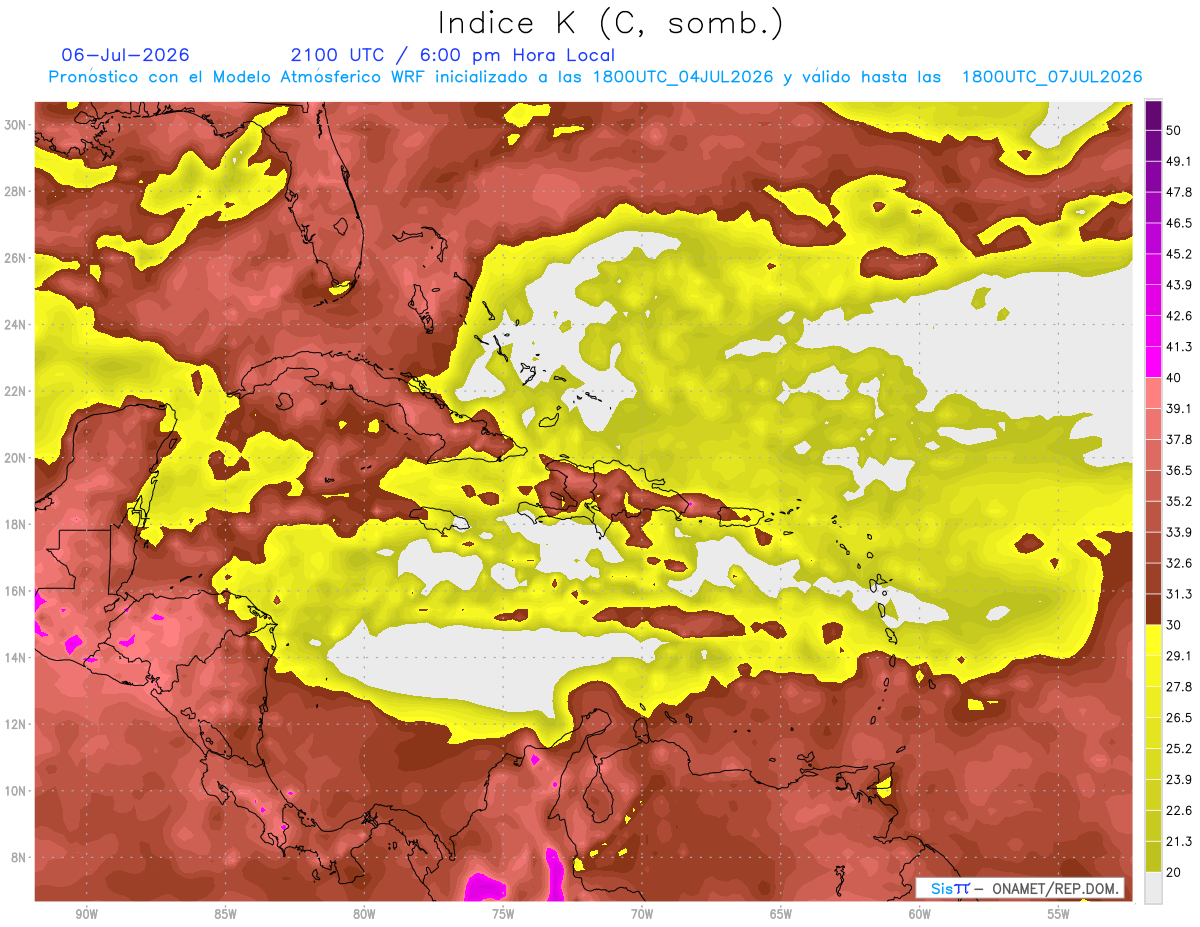The height and width of the screenshot is (927, 1200).
Task: Click the 30N latitude label
Action: pyautogui.click(x=17, y=125)
